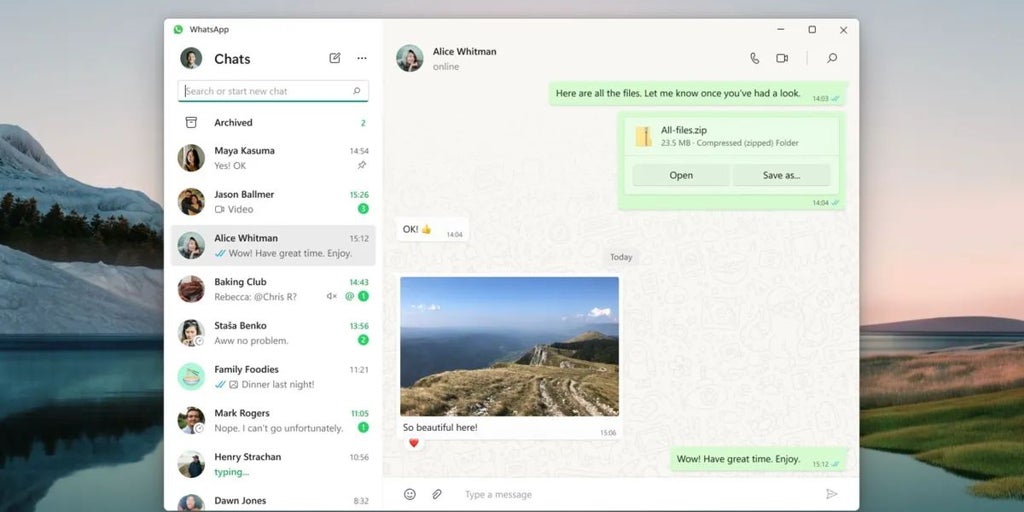The width and height of the screenshot is (1024, 512).
Task: Click Save as... for the zip file
Action: (x=781, y=175)
